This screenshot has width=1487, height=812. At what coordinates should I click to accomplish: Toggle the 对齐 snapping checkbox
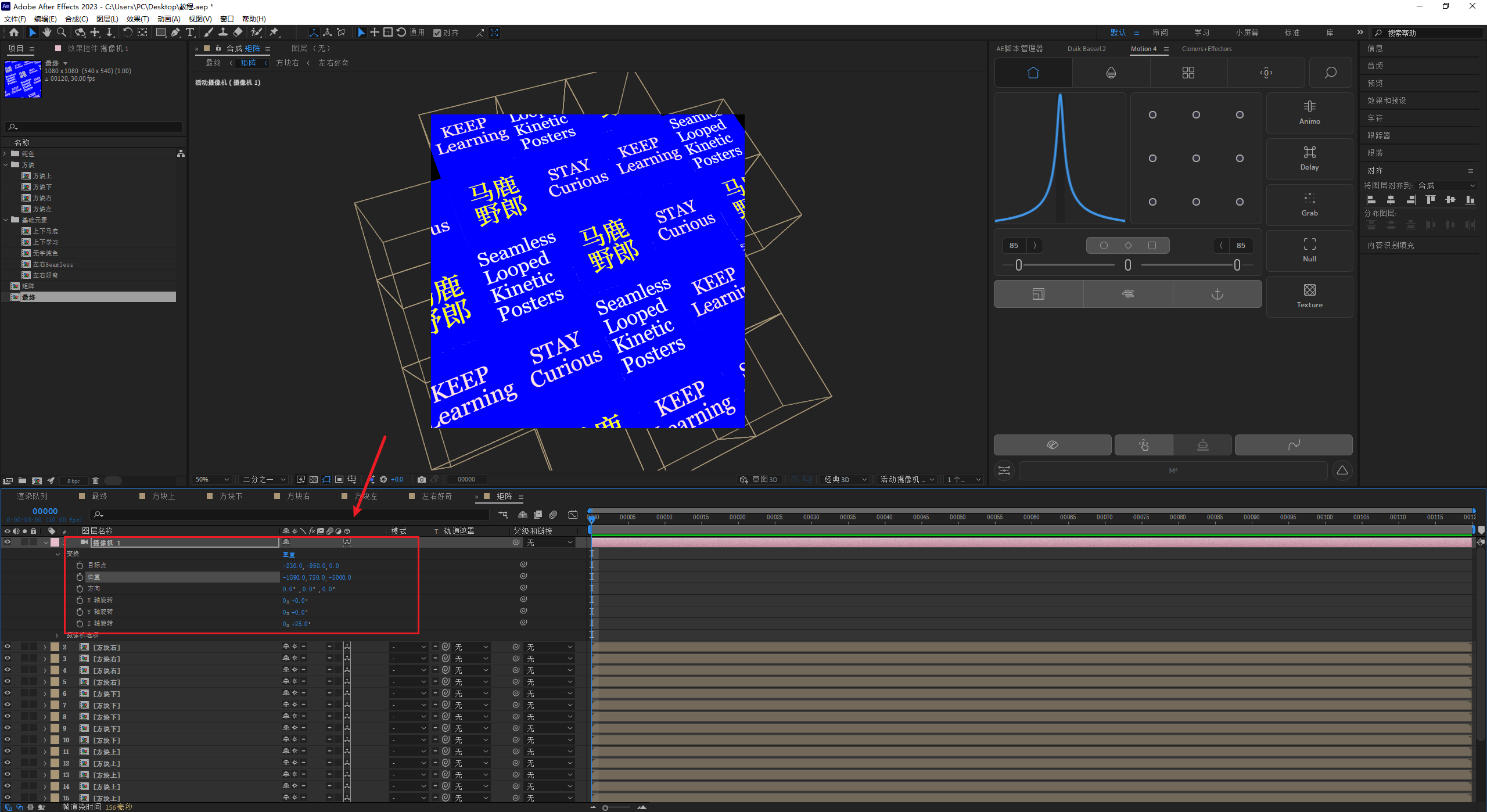coord(437,33)
